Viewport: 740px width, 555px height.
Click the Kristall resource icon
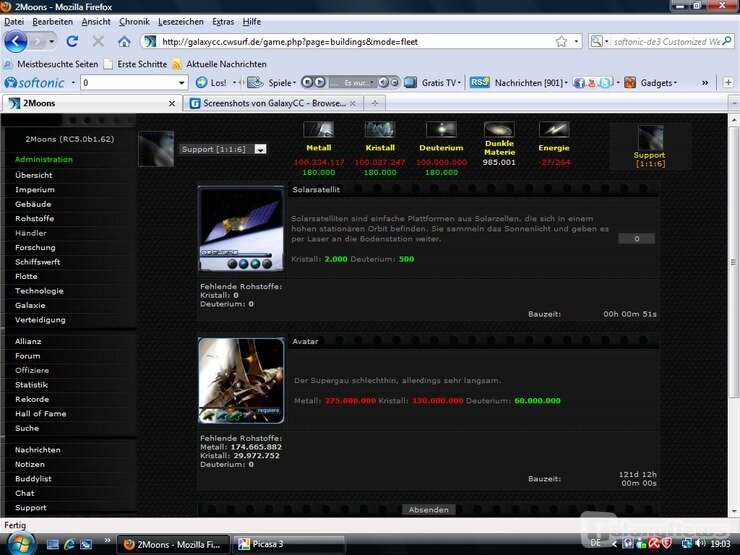point(380,129)
